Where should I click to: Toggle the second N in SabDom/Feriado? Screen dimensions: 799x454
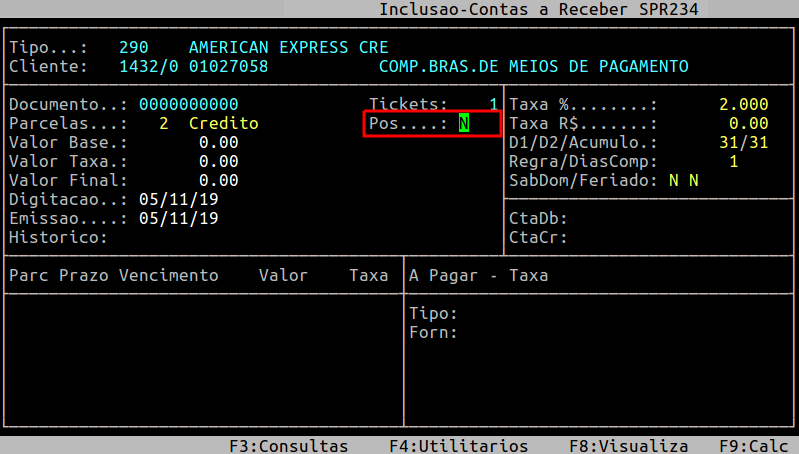pos(694,181)
